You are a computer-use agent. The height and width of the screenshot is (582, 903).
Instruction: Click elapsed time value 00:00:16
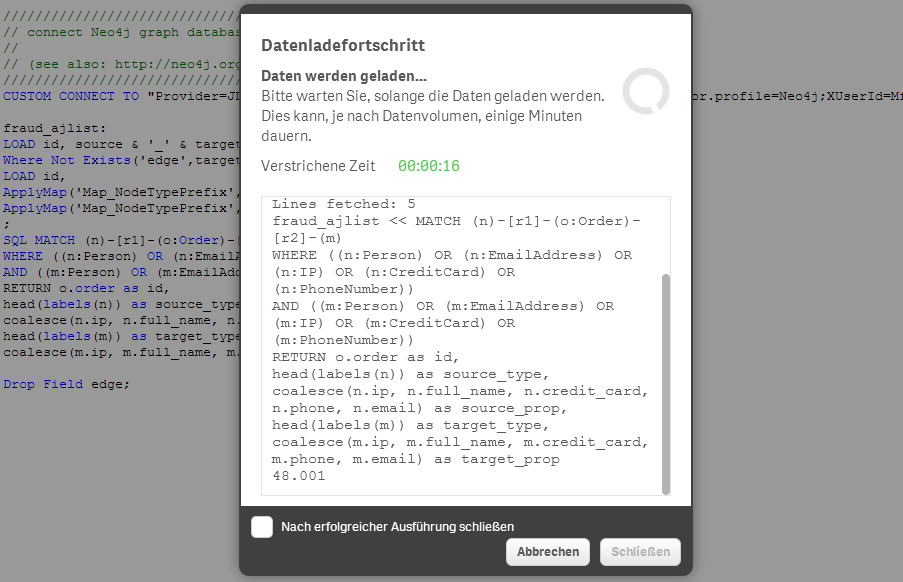point(429,166)
